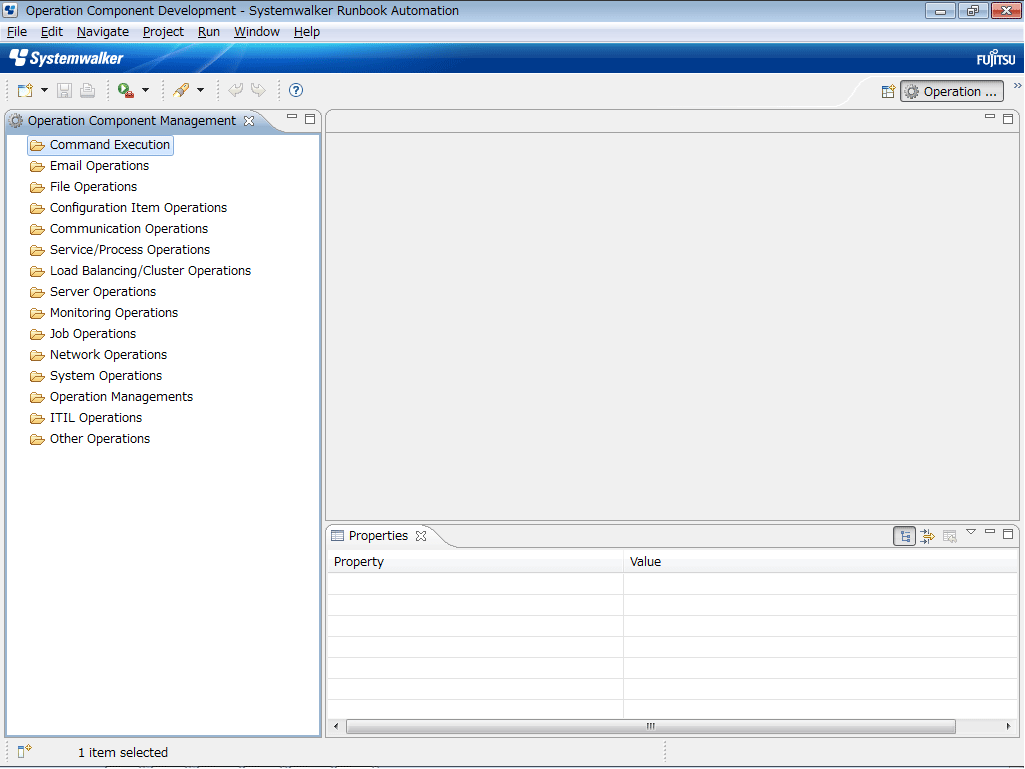Image resolution: width=1025 pixels, height=769 pixels.
Task: Select the Service/Process Operations folder
Action: click(120, 250)
